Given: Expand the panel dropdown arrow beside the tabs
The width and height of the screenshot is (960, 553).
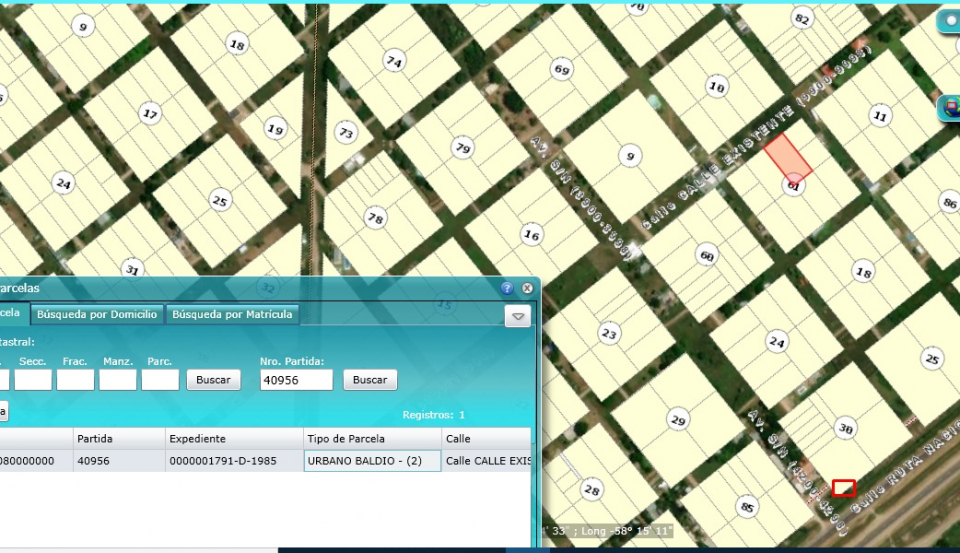Looking at the screenshot, I should (x=518, y=317).
